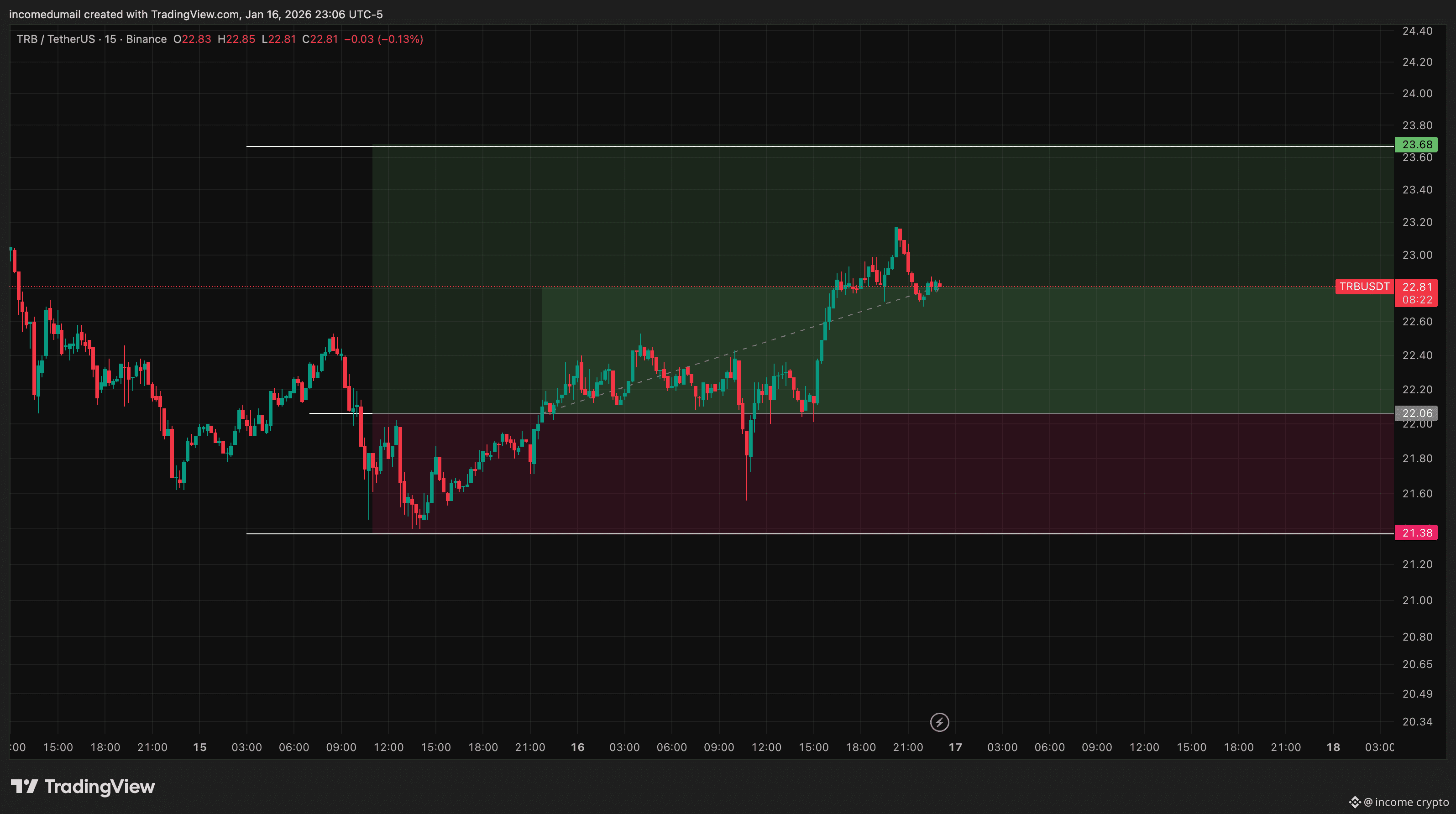Click the @ income crypto watermark text
The width and height of the screenshot is (1456, 814).
[1406, 802]
